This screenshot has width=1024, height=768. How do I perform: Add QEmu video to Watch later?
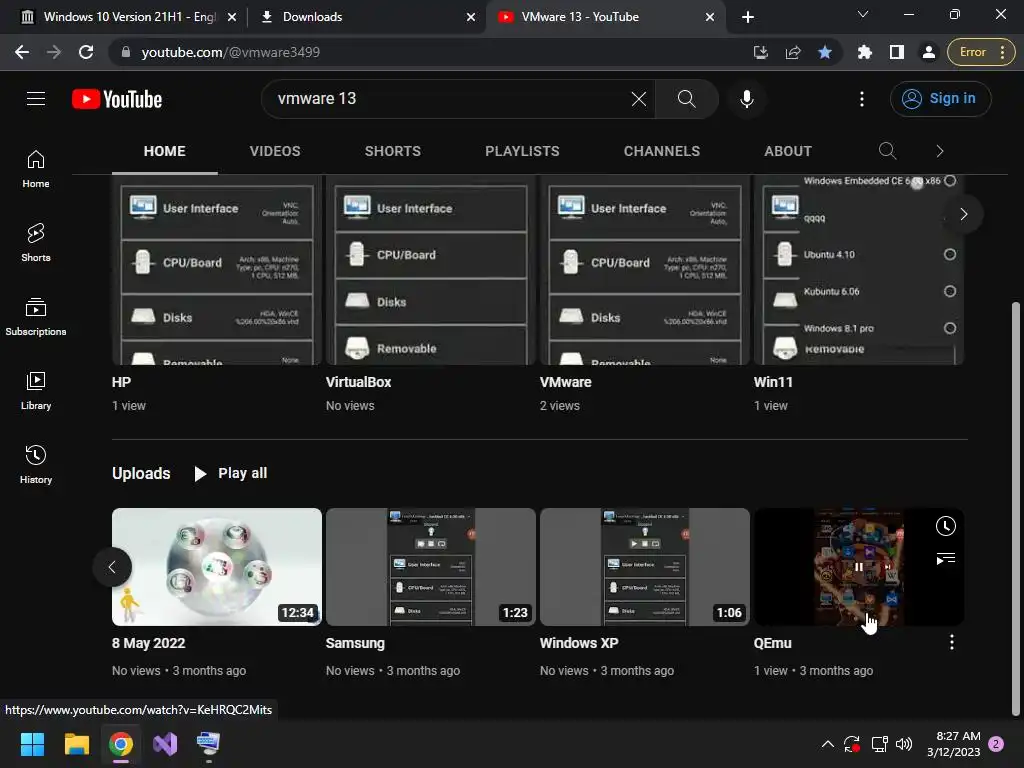pyautogui.click(x=945, y=526)
